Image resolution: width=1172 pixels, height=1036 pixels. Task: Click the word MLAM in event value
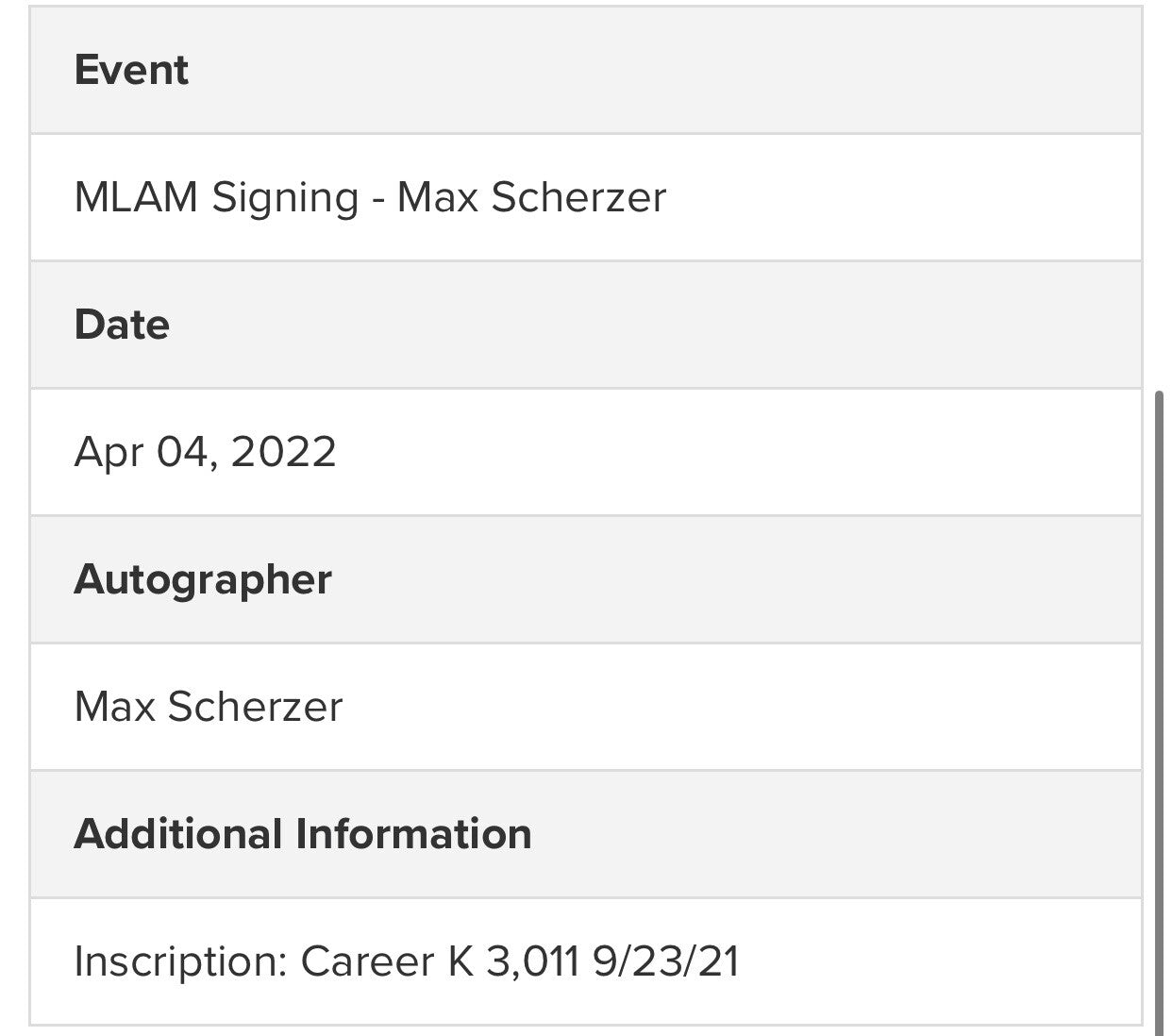click(x=135, y=198)
